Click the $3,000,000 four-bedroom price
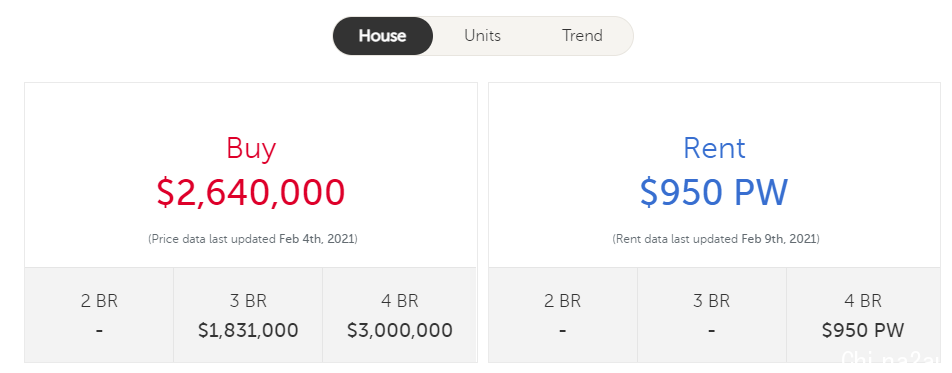The image size is (952, 373). [x=400, y=330]
